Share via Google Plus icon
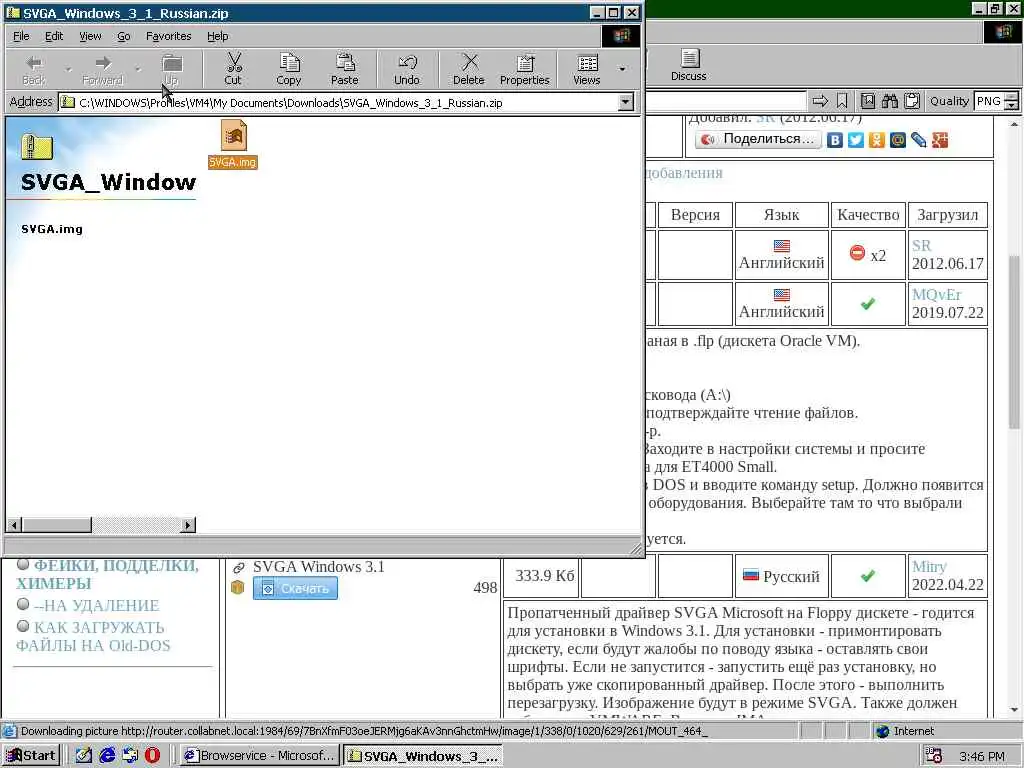This screenshot has width=1024, height=768. click(x=940, y=140)
